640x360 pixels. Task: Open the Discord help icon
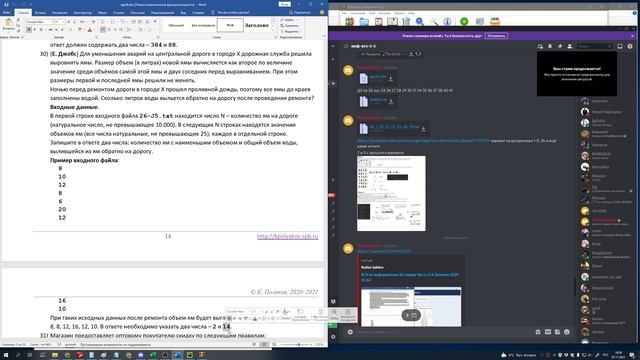[630, 47]
